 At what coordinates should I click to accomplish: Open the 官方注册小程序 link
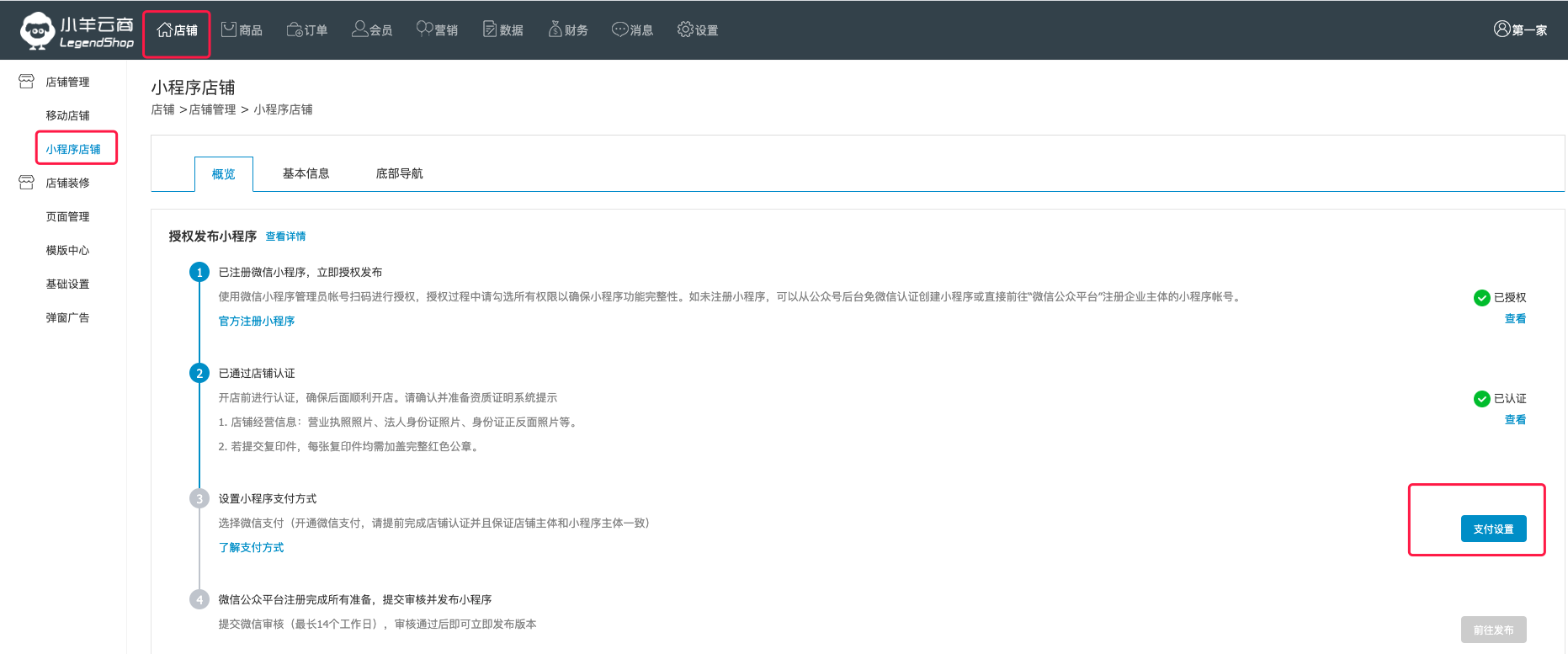[x=257, y=321]
